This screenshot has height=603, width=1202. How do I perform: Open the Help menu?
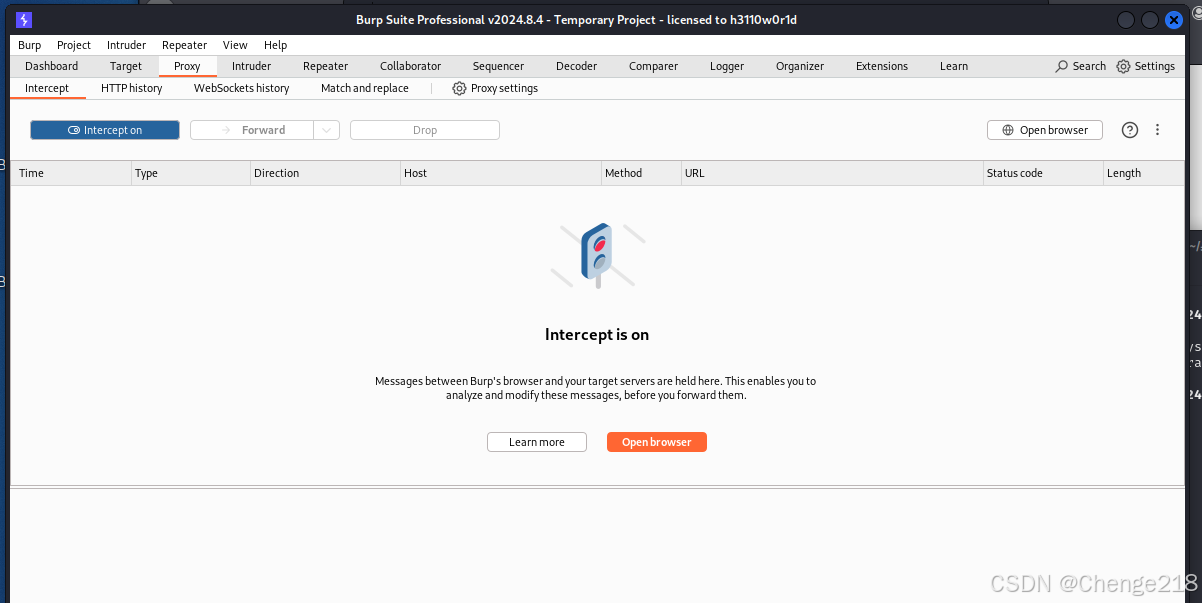(x=276, y=45)
